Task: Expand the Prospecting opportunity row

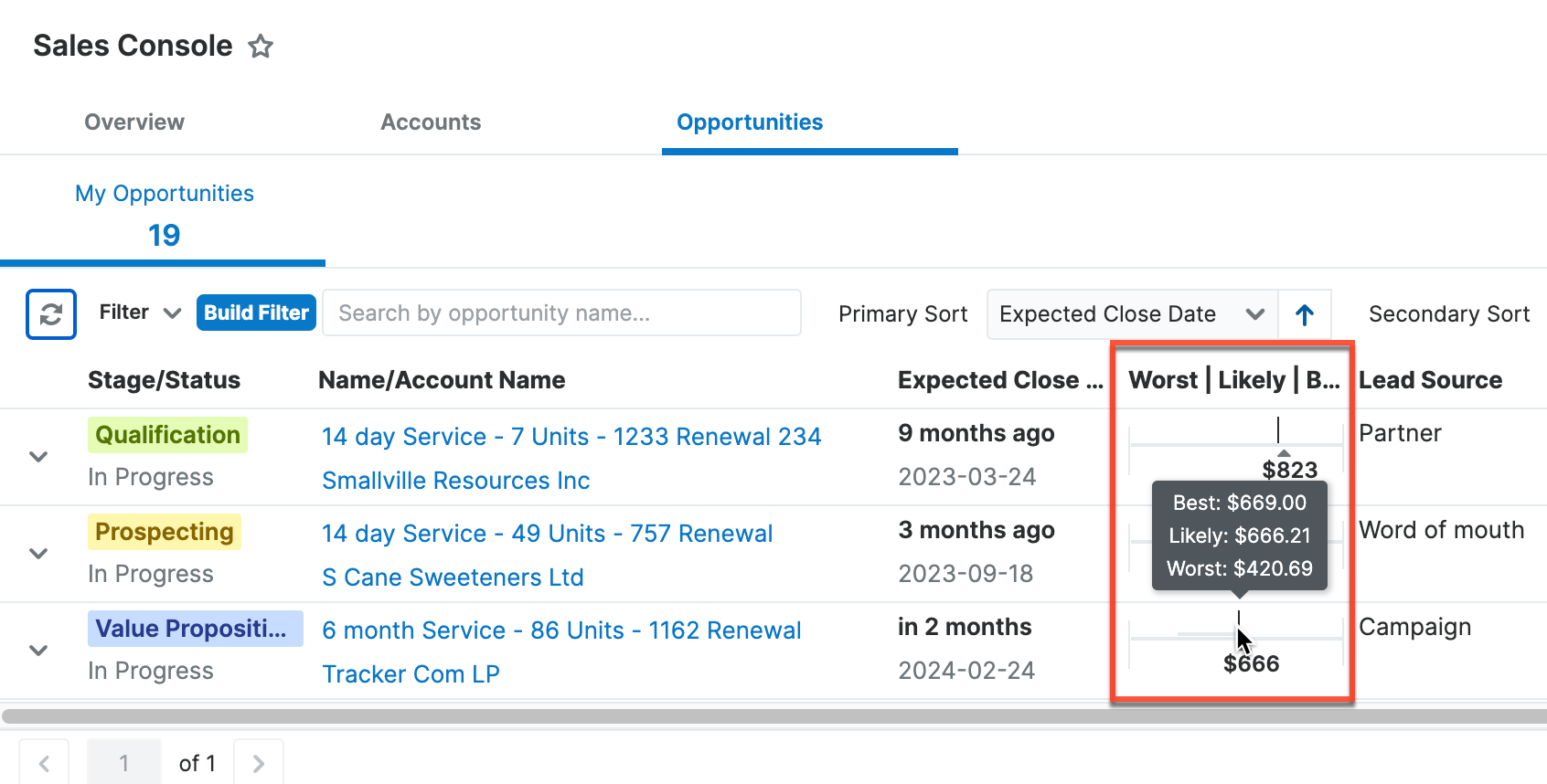Action: (x=38, y=553)
